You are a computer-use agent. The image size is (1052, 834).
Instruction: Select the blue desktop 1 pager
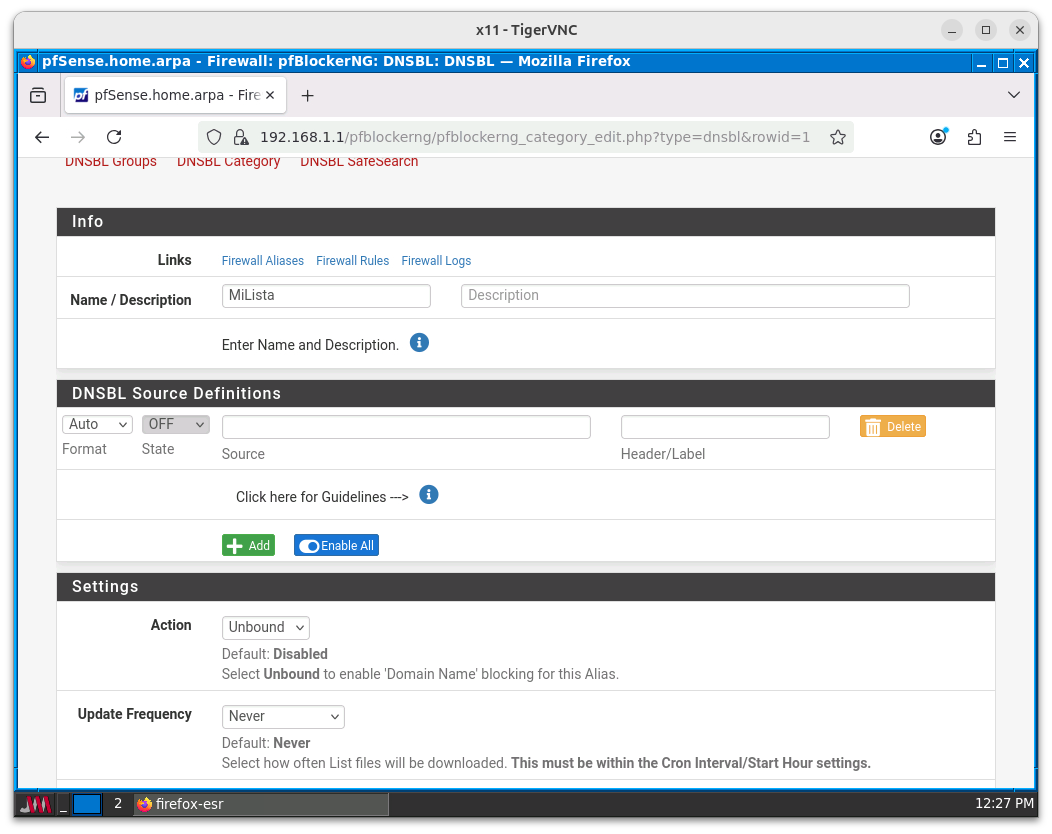pyautogui.click(x=87, y=804)
